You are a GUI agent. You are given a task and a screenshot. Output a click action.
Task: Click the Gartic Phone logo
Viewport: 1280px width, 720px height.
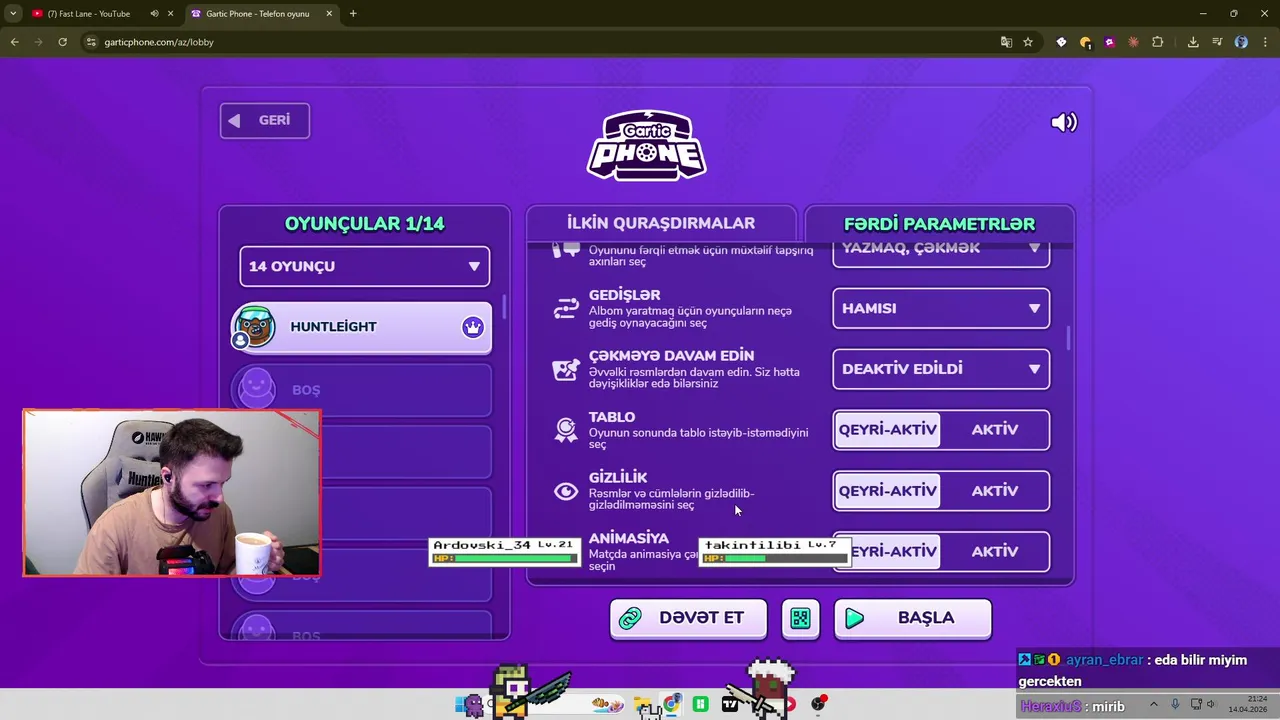pos(646,146)
